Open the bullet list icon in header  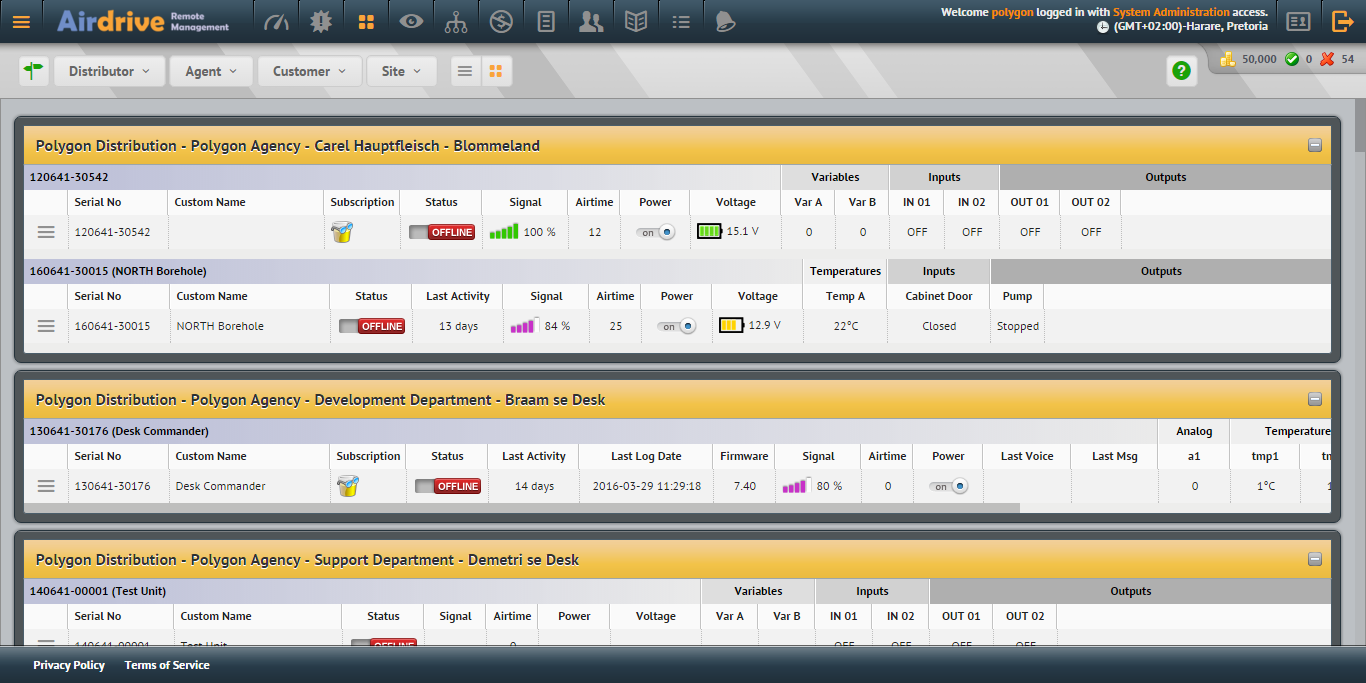point(681,21)
